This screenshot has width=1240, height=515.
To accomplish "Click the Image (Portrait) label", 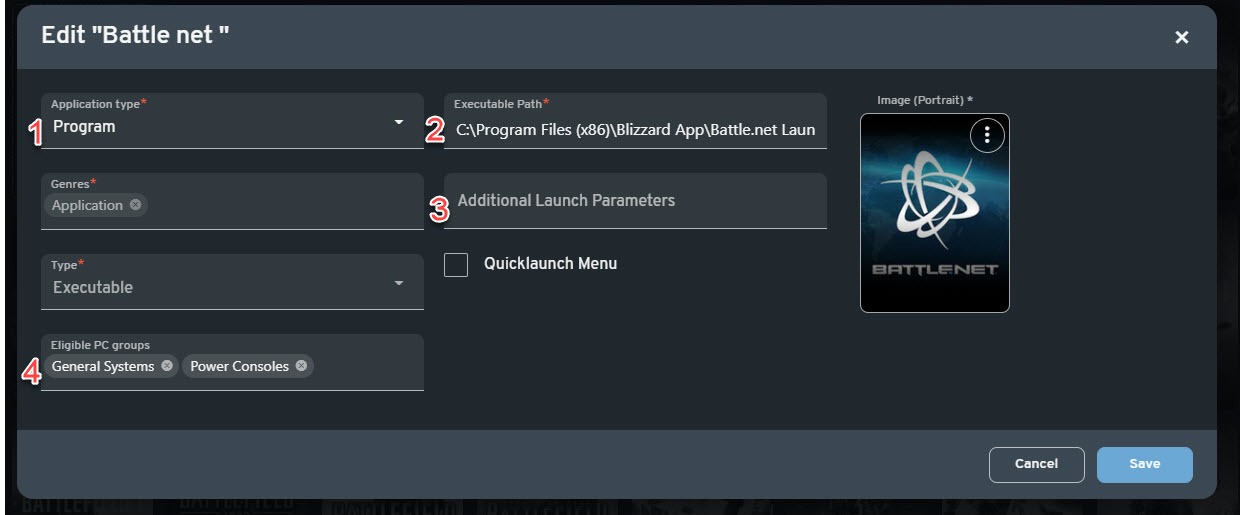I will 925,100.
